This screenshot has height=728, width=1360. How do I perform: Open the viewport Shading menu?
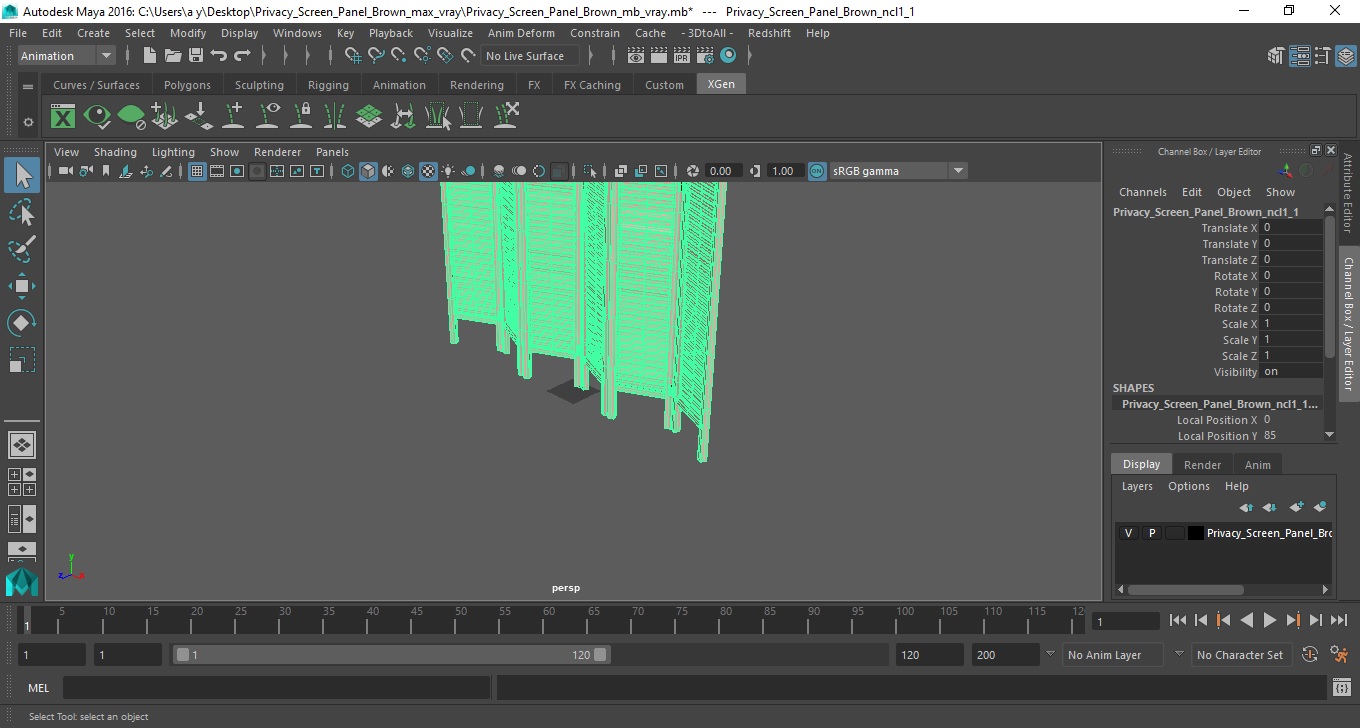pyautogui.click(x=115, y=152)
